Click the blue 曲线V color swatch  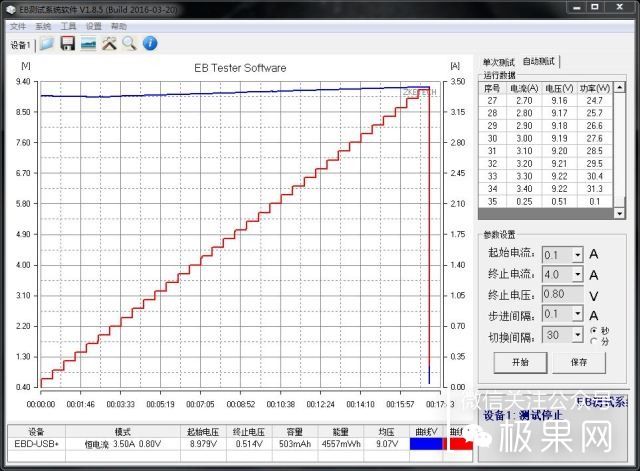(x=426, y=444)
